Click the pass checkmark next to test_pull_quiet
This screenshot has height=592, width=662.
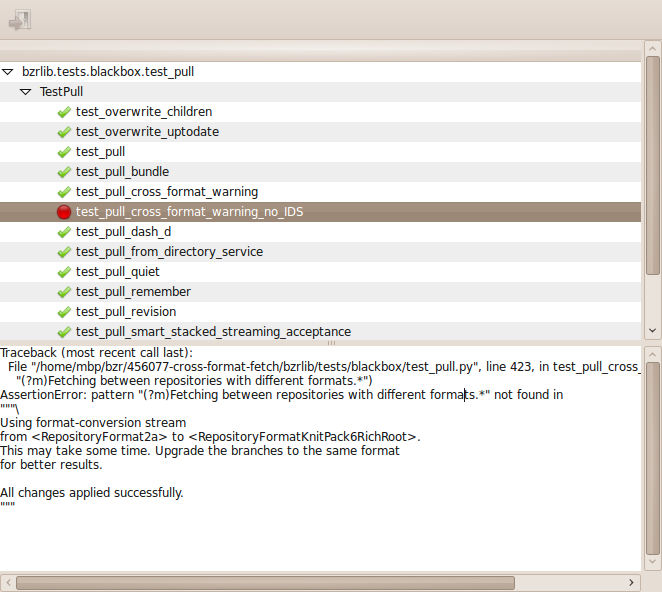pyautogui.click(x=64, y=272)
